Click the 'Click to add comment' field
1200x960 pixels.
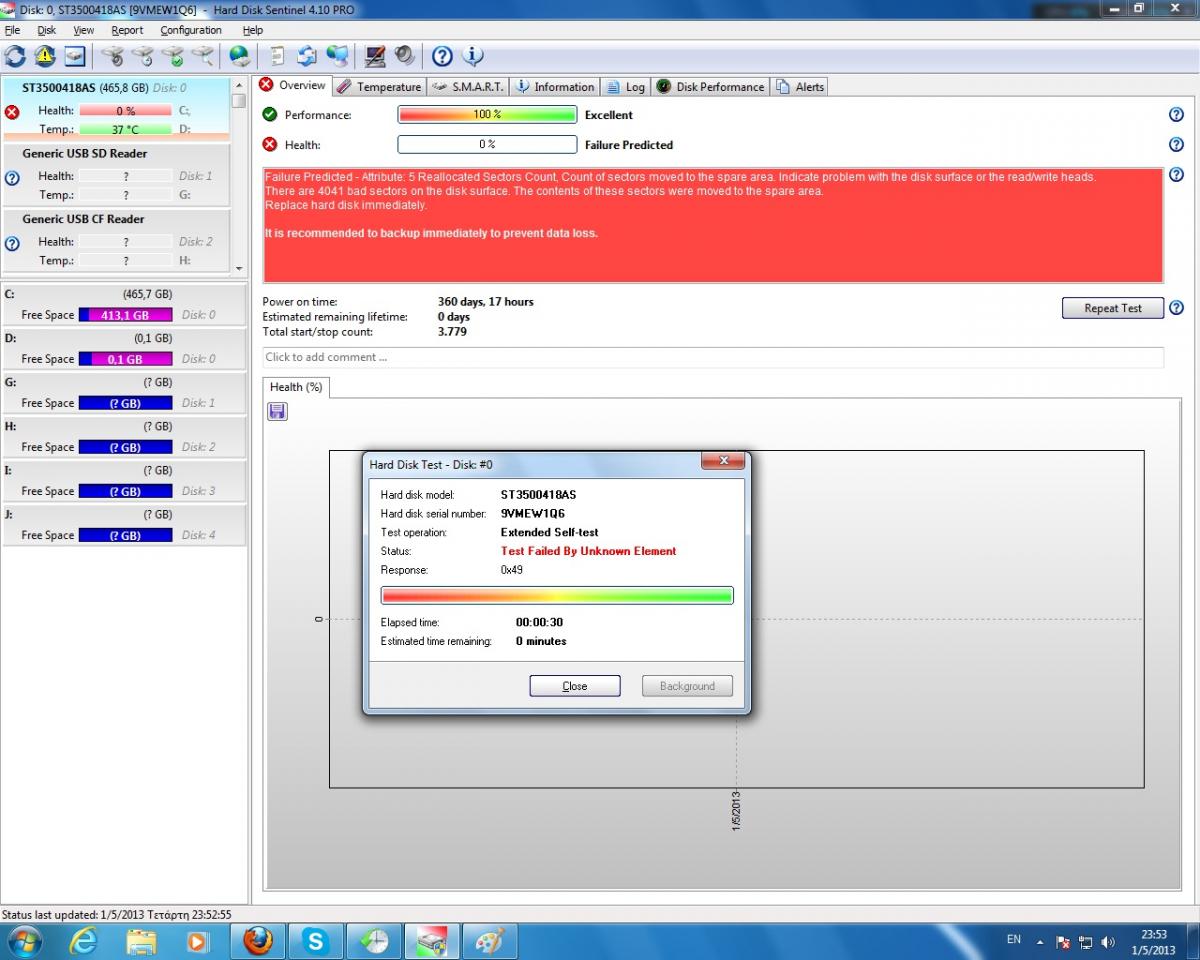coord(713,357)
